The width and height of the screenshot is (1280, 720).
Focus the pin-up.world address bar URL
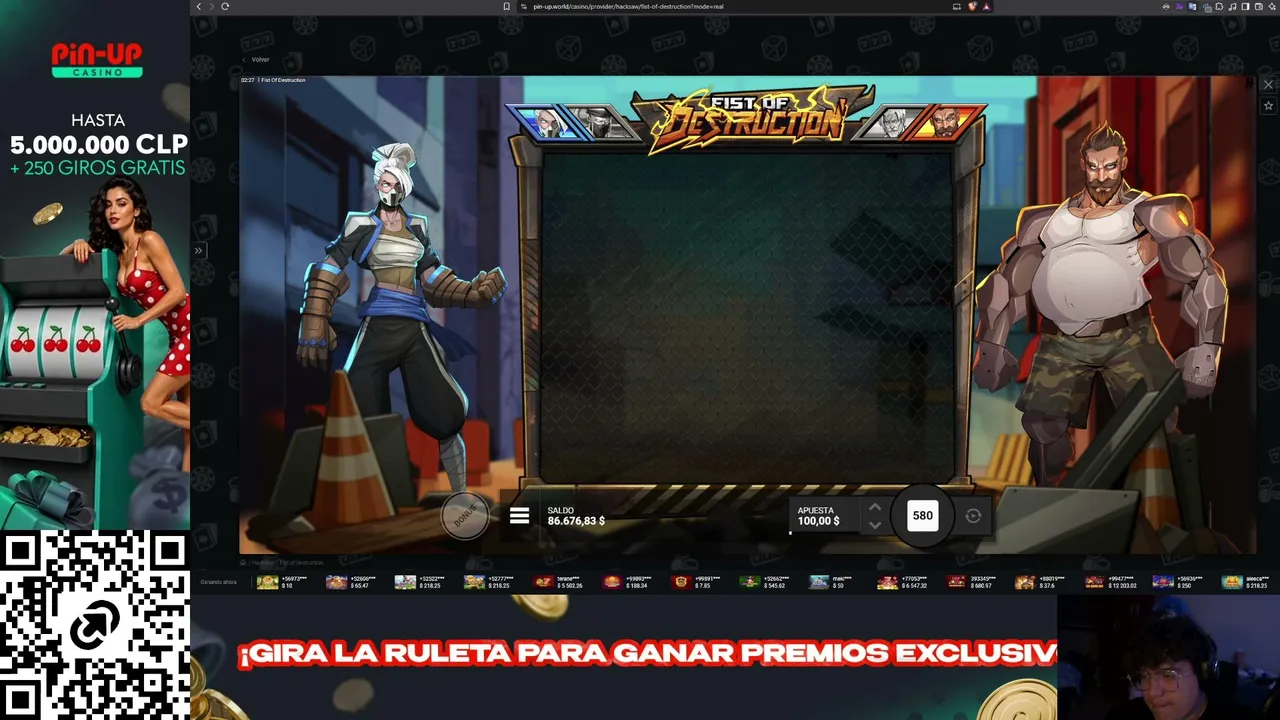tap(627, 6)
